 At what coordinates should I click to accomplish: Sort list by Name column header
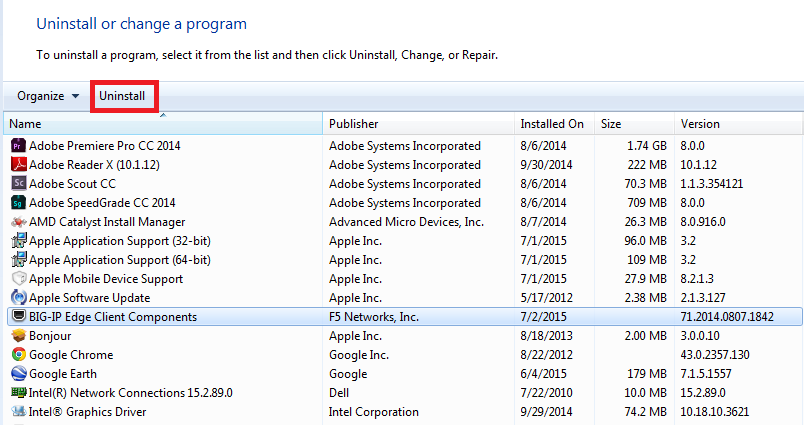[x=163, y=124]
